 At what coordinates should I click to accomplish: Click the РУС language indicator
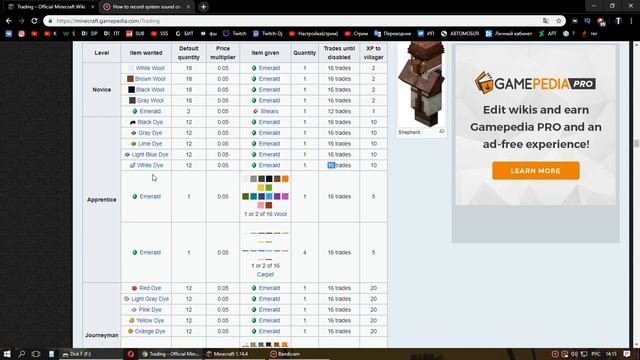click(596, 354)
